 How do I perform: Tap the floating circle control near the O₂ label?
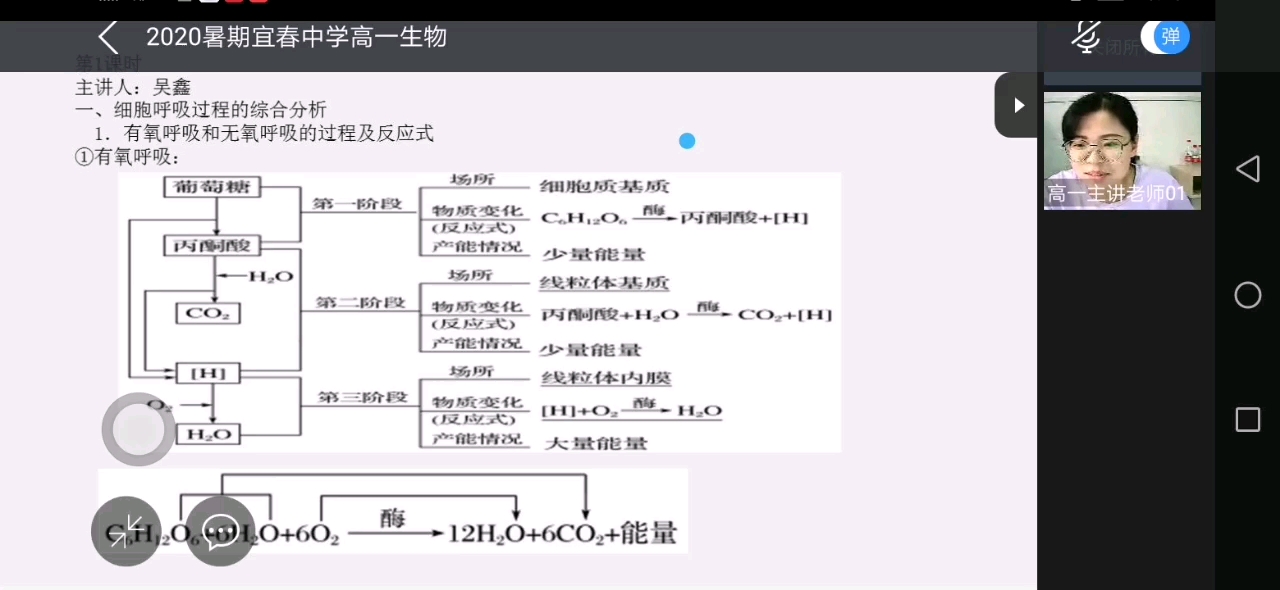(138, 428)
